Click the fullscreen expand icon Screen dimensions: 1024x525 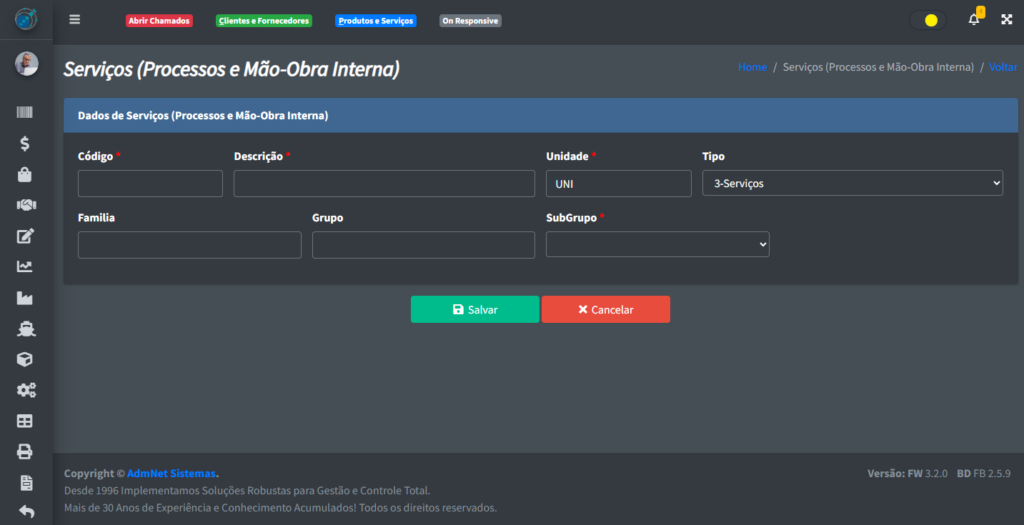pyautogui.click(x=1006, y=20)
